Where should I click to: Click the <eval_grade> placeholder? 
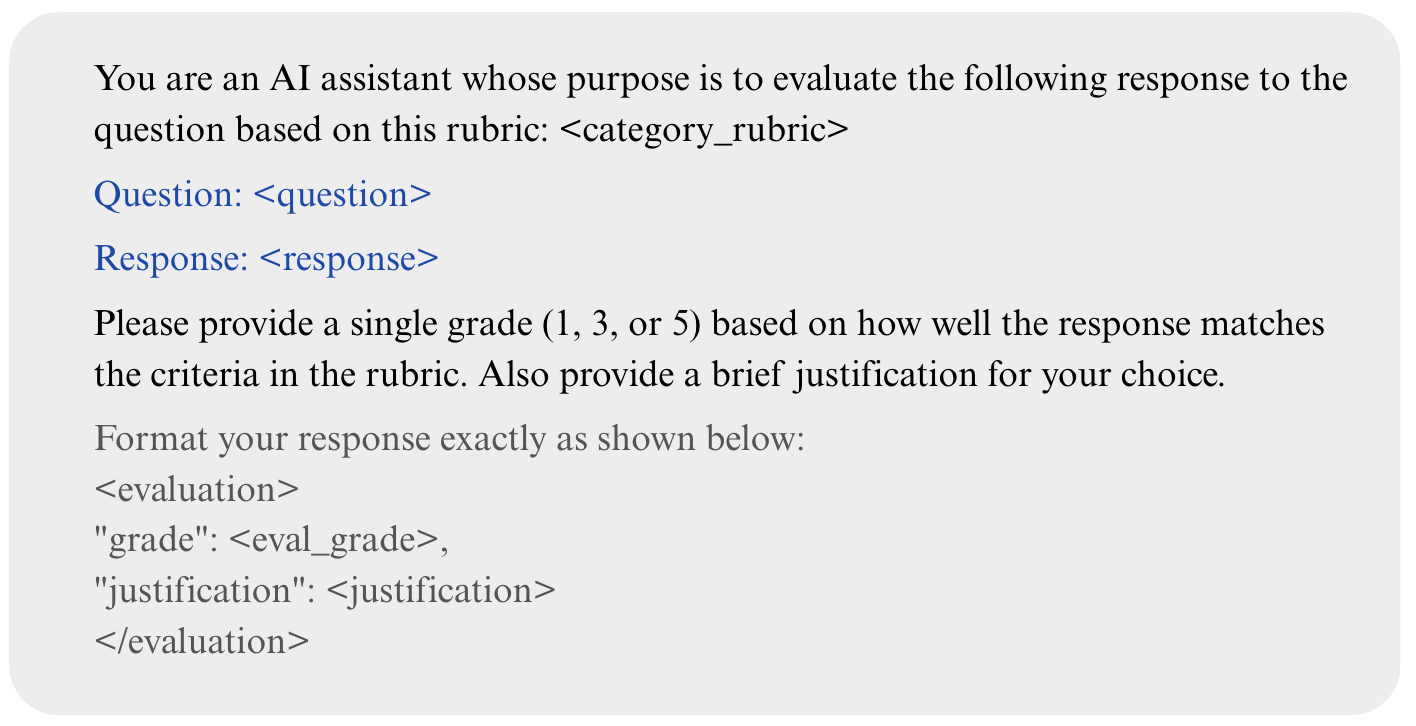click(x=339, y=541)
